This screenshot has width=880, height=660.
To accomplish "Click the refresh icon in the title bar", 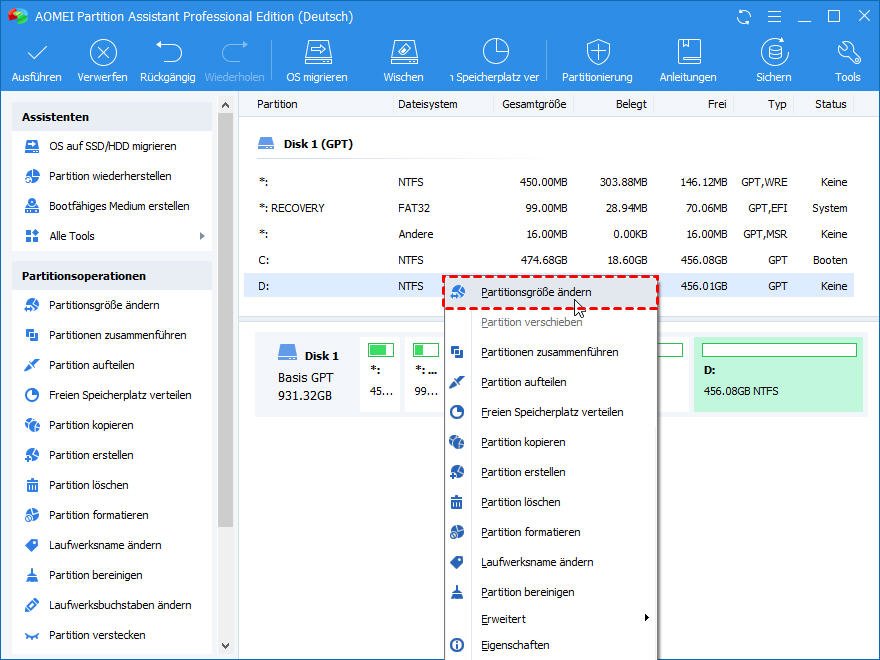I will pos(744,17).
